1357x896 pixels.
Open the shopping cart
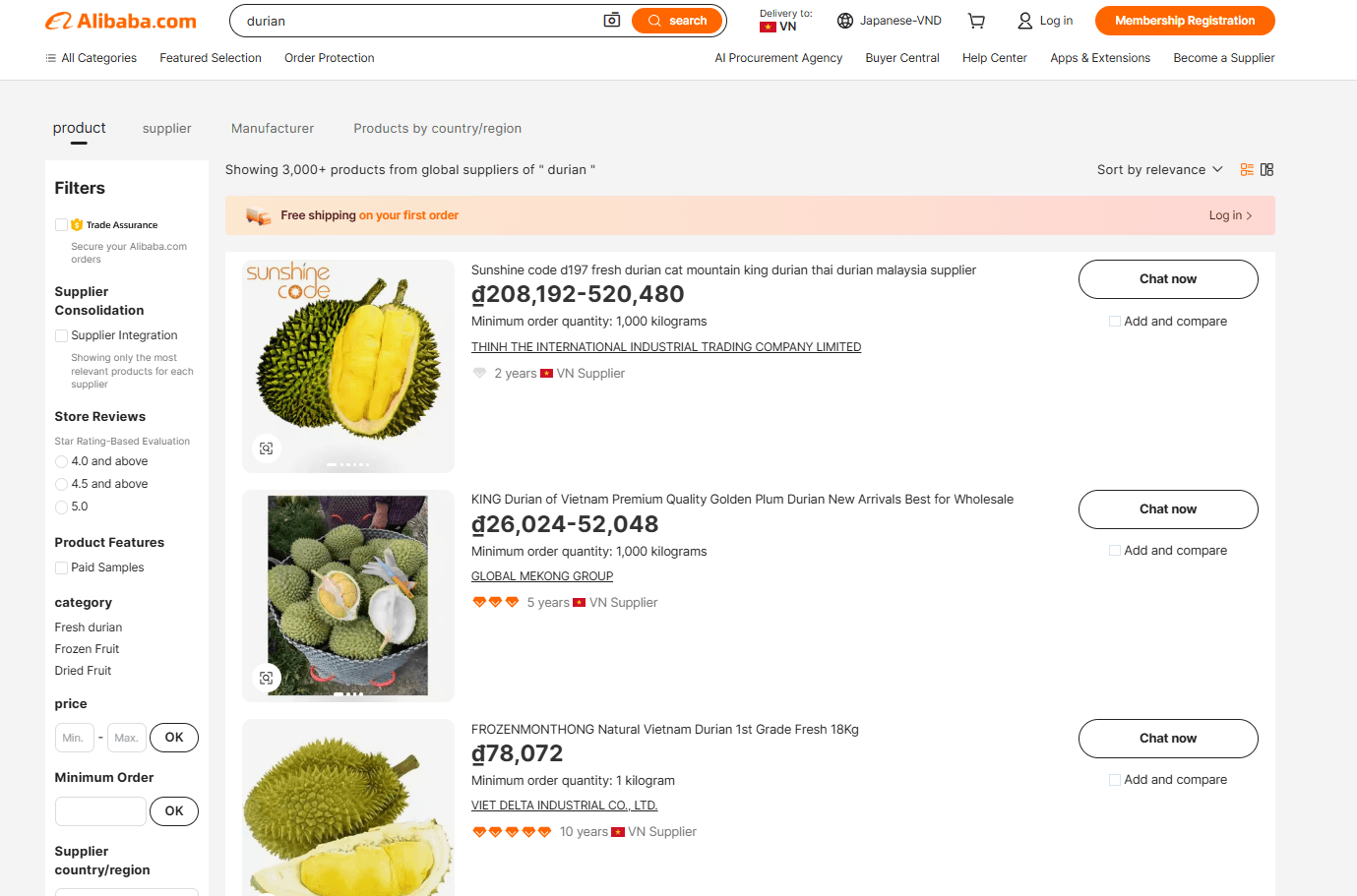point(976,21)
